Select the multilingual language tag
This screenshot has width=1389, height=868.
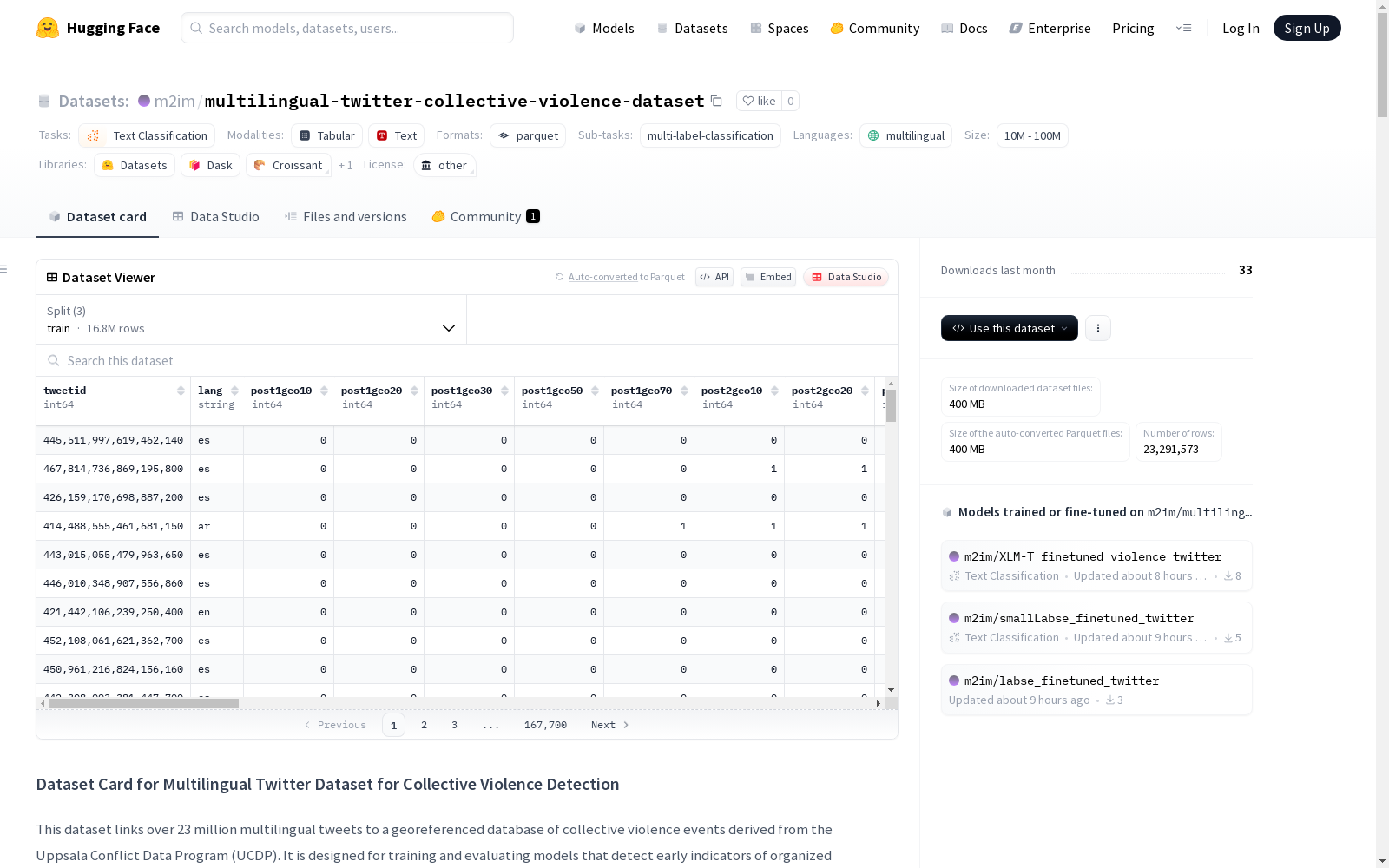point(905,135)
